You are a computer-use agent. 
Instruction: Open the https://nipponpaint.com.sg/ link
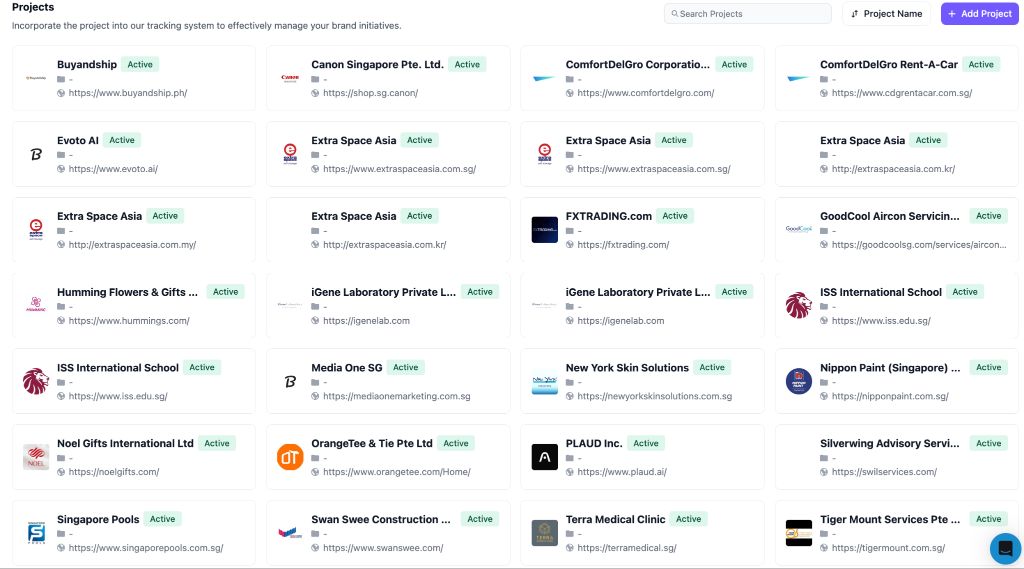pyautogui.click(x=890, y=396)
